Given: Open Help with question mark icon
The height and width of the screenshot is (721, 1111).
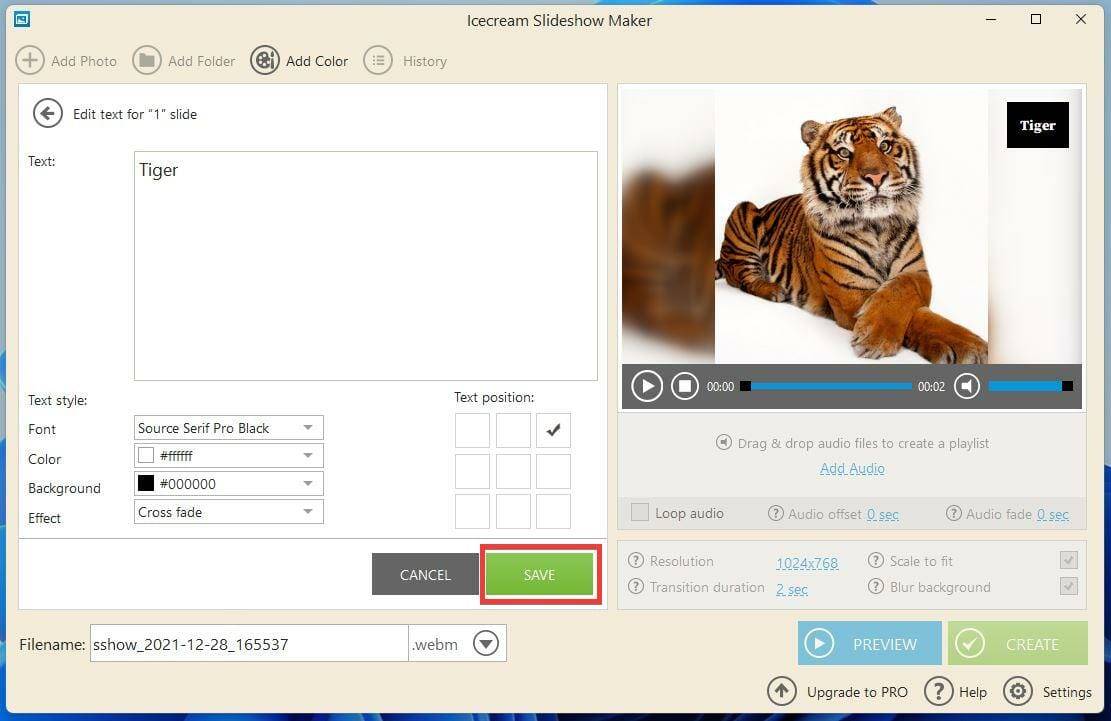Looking at the screenshot, I should [938, 691].
